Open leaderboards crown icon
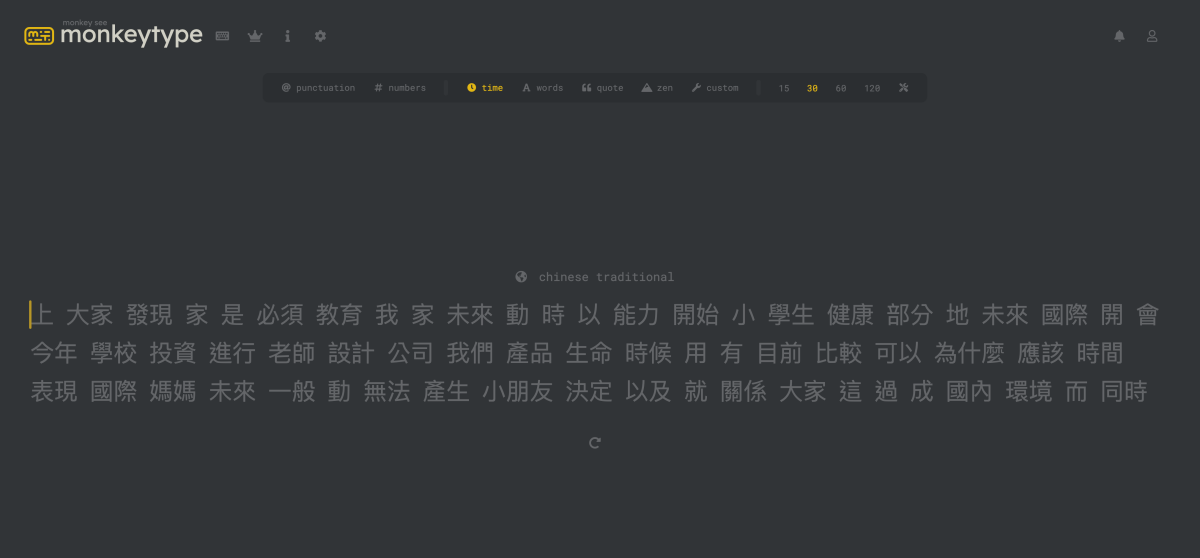The image size is (1200, 558). pyautogui.click(x=255, y=36)
